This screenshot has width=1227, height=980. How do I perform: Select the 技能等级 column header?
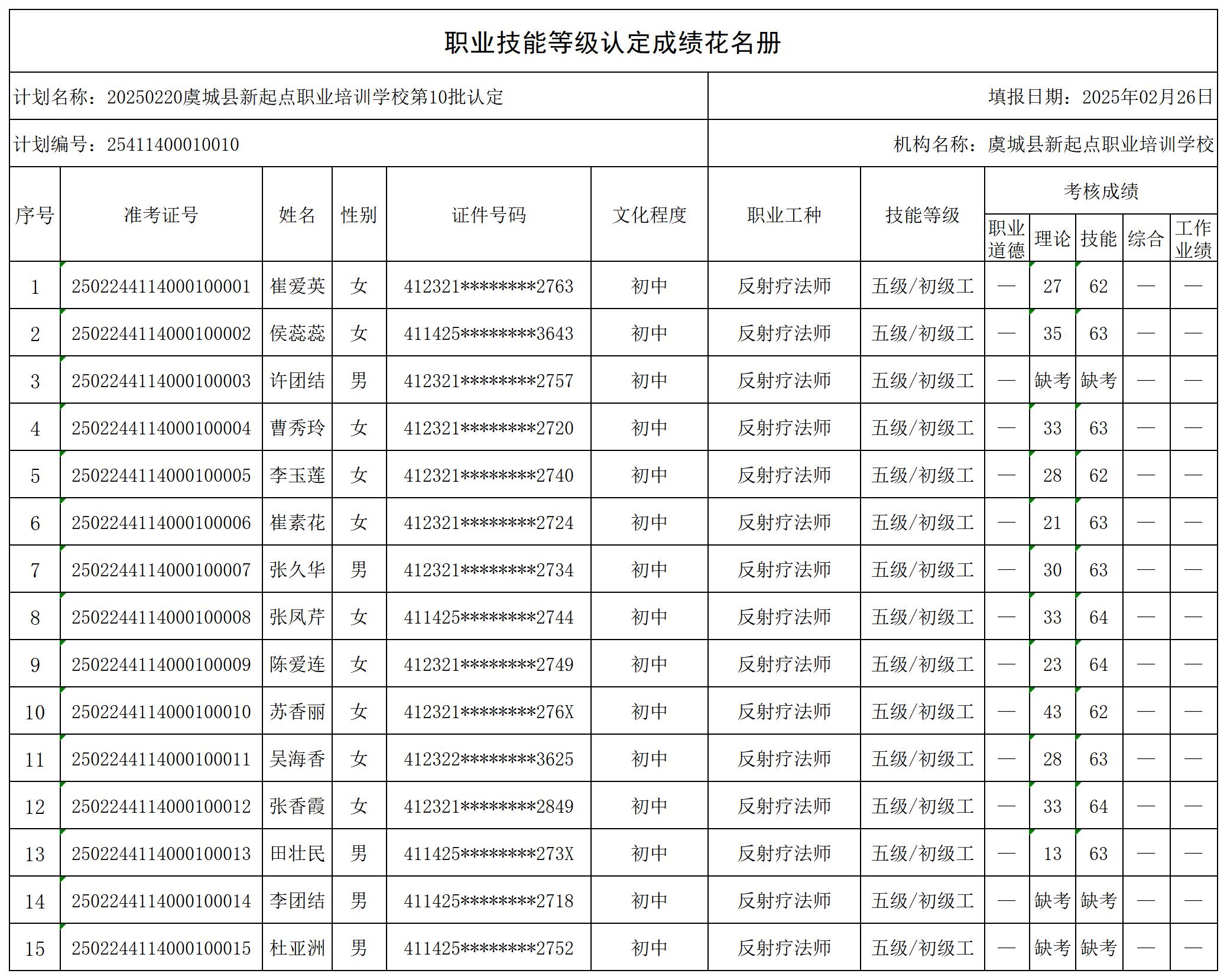923,215
